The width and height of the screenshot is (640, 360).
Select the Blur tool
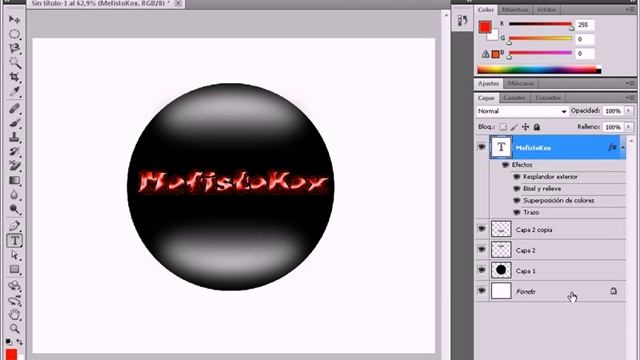(x=14, y=195)
